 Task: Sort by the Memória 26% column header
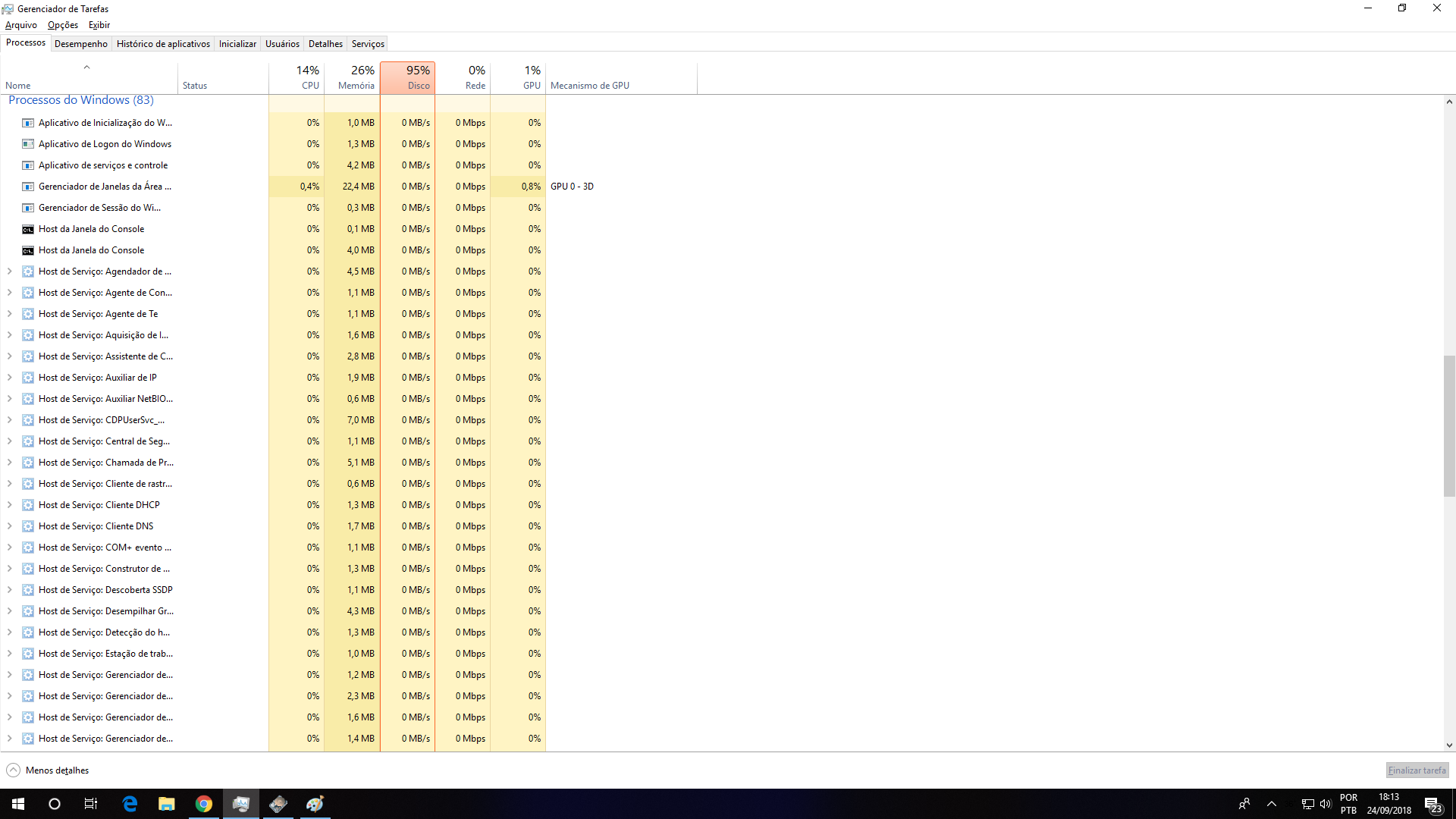(352, 78)
